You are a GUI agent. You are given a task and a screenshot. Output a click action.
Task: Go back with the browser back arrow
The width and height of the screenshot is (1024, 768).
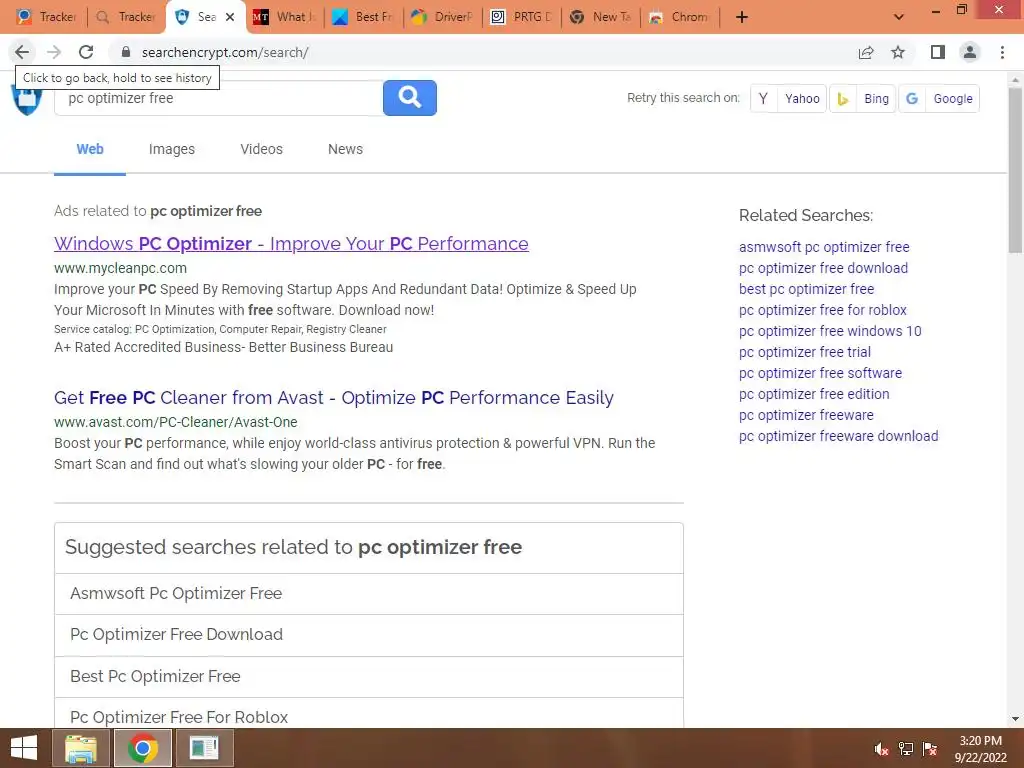pos(22,52)
